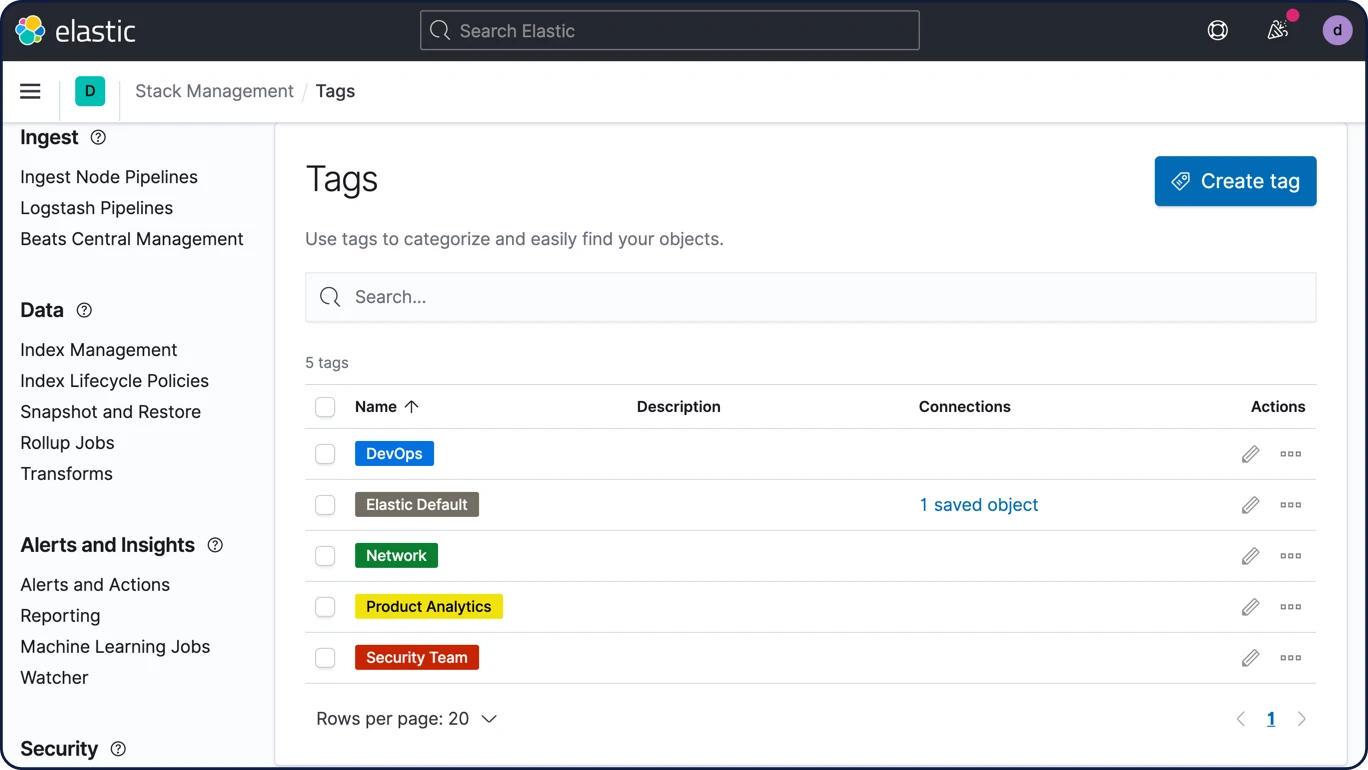Open Snapshot and Restore
The image size is (1368, 770).
(x=111, y=412)
